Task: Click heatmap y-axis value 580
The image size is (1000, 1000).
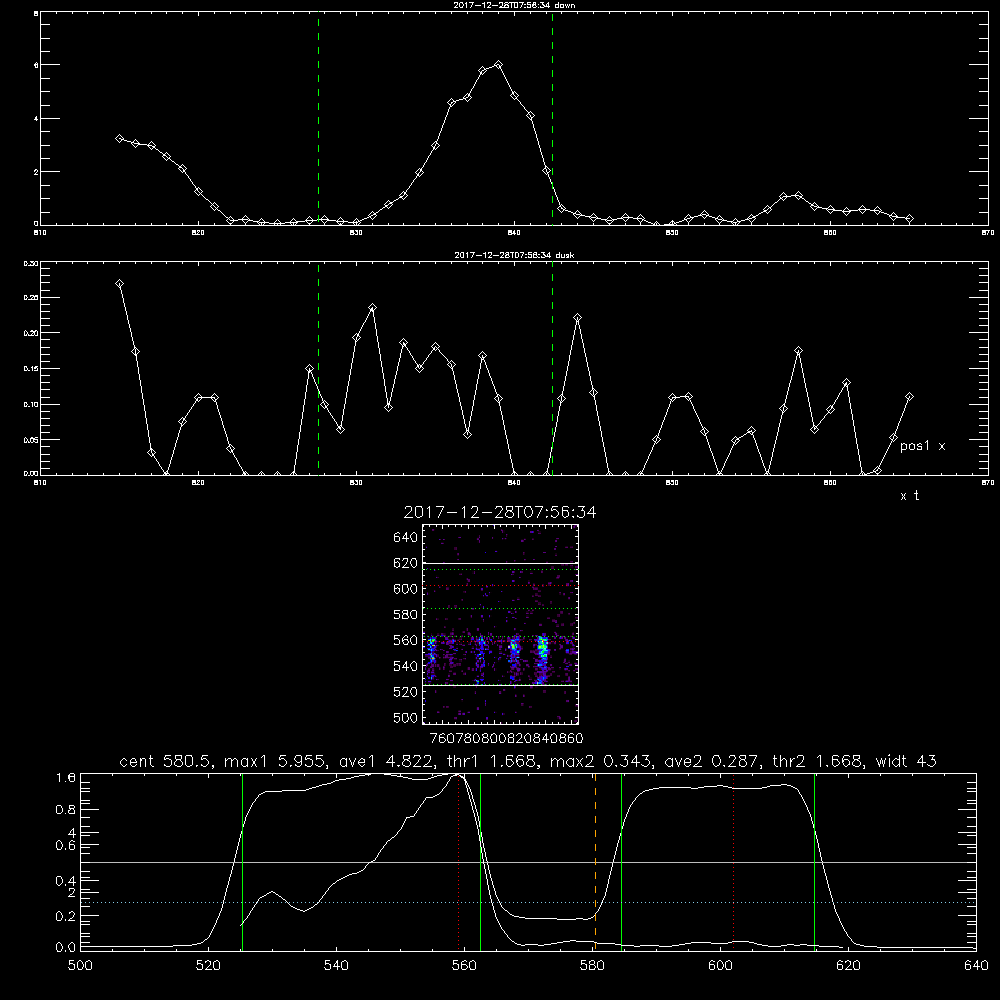Action: pyautogui.click(x=406, y=614)
